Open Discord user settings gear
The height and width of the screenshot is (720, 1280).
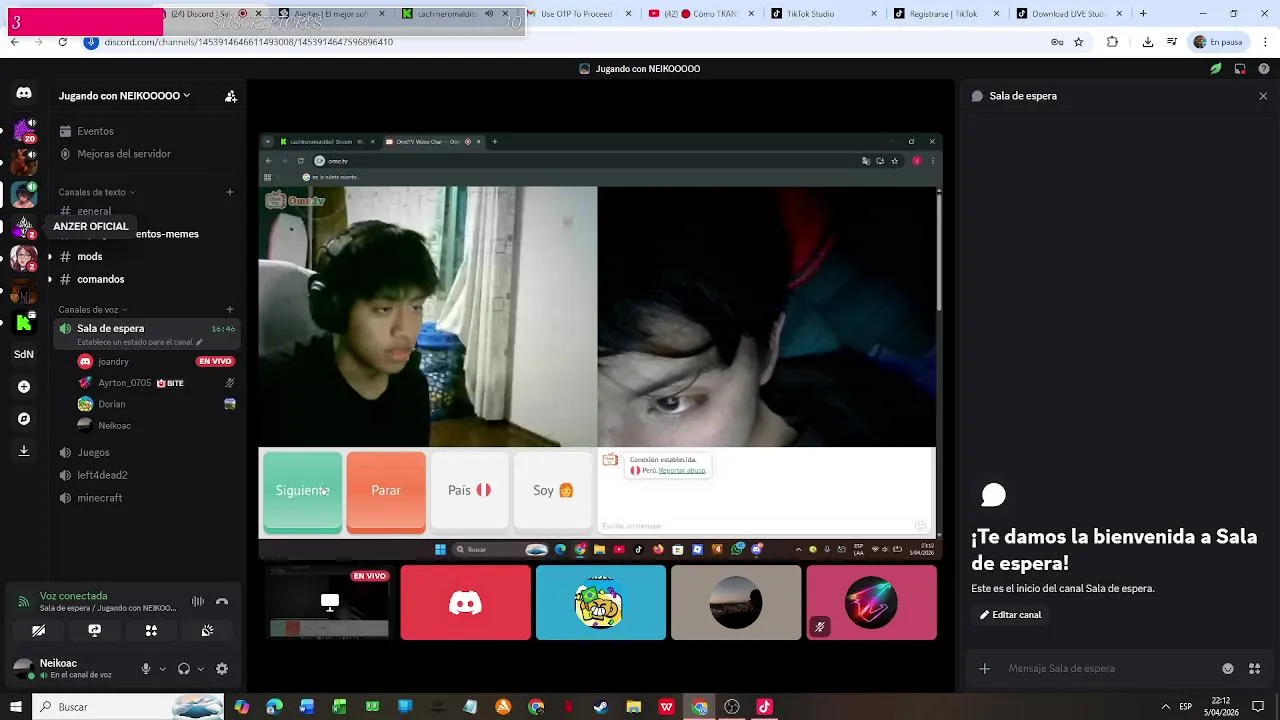222,669
